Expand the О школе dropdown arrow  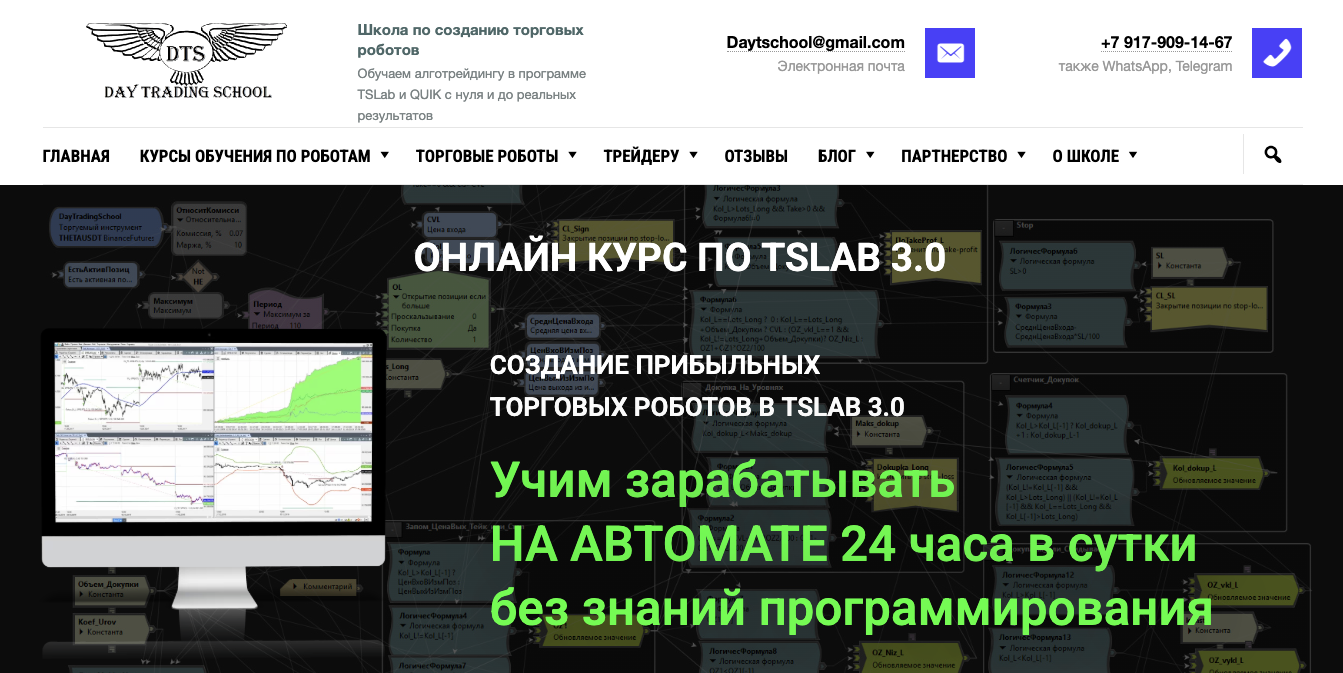1133,155
